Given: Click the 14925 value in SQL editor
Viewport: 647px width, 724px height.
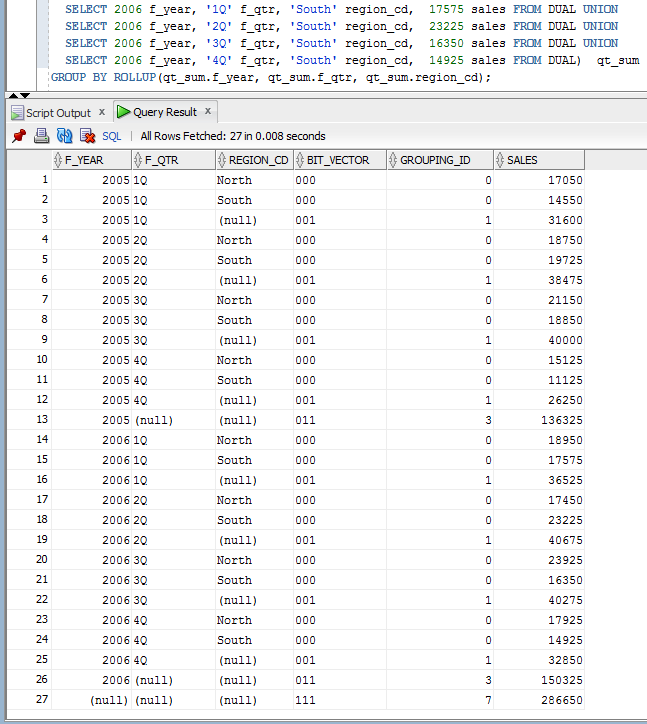Looking at the screenshot, I should 446,60.
